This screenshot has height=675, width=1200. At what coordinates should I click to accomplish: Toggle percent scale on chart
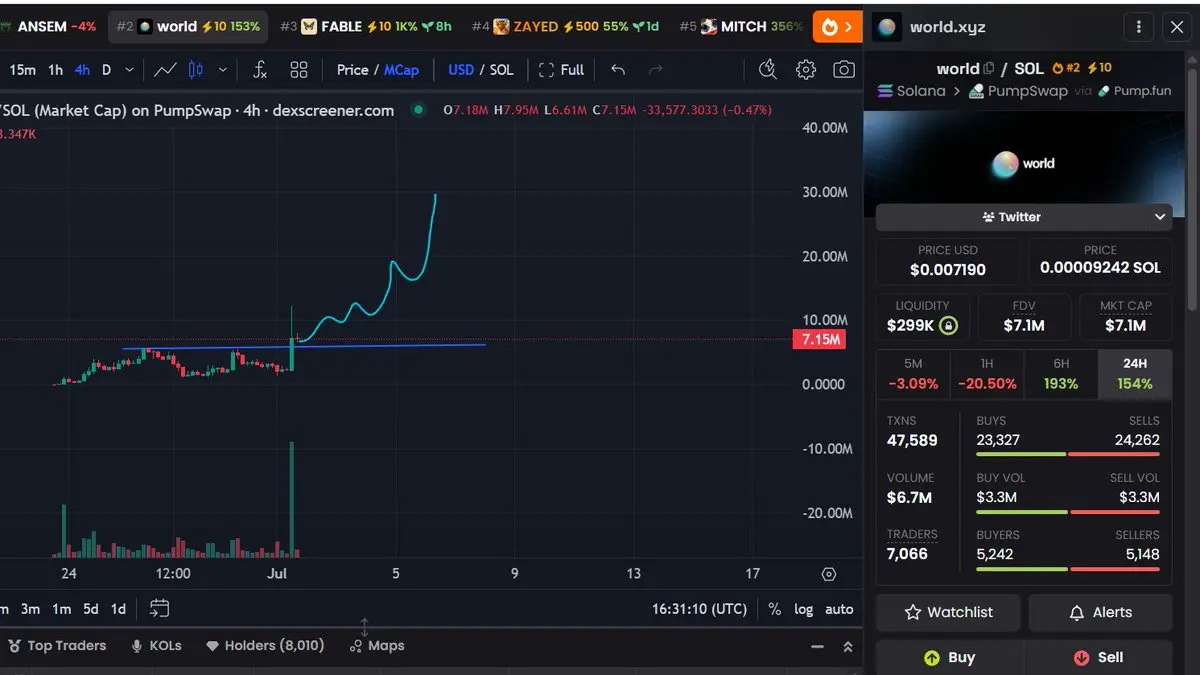[x=775, y=609]
